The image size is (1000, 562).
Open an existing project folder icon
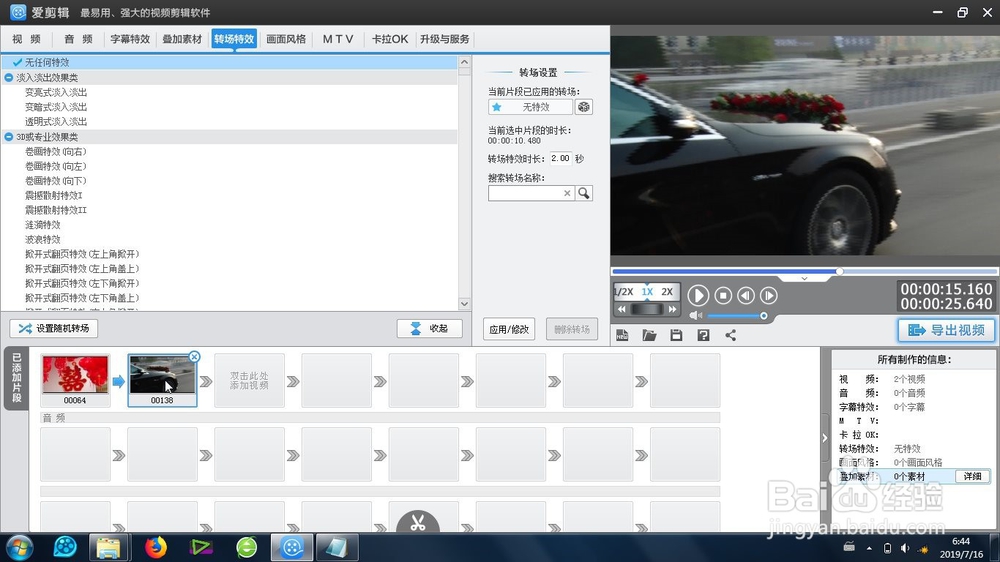click(649, 335)
